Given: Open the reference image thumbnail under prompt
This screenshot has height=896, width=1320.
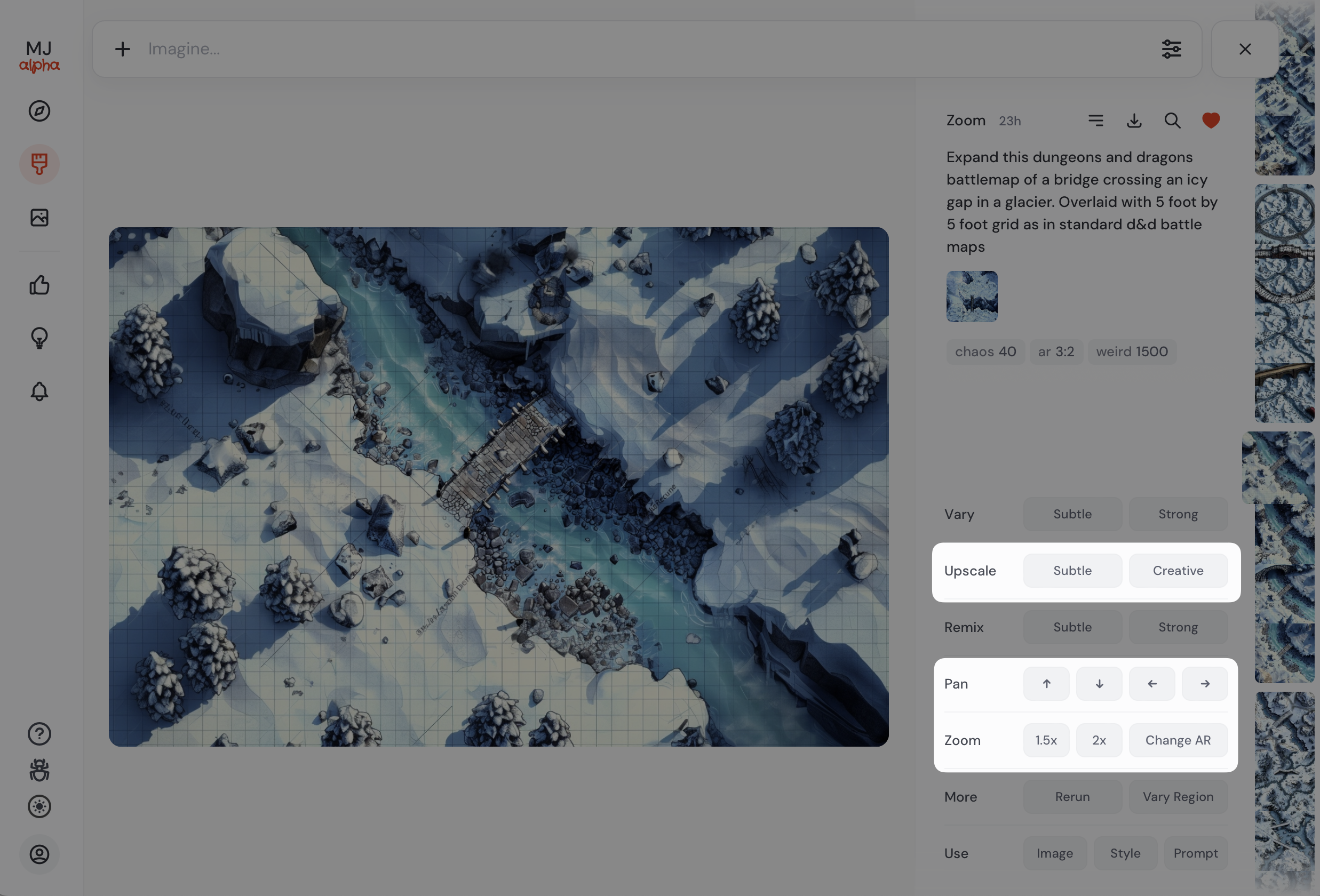Looking at the screenshot, I should point(972,297).
